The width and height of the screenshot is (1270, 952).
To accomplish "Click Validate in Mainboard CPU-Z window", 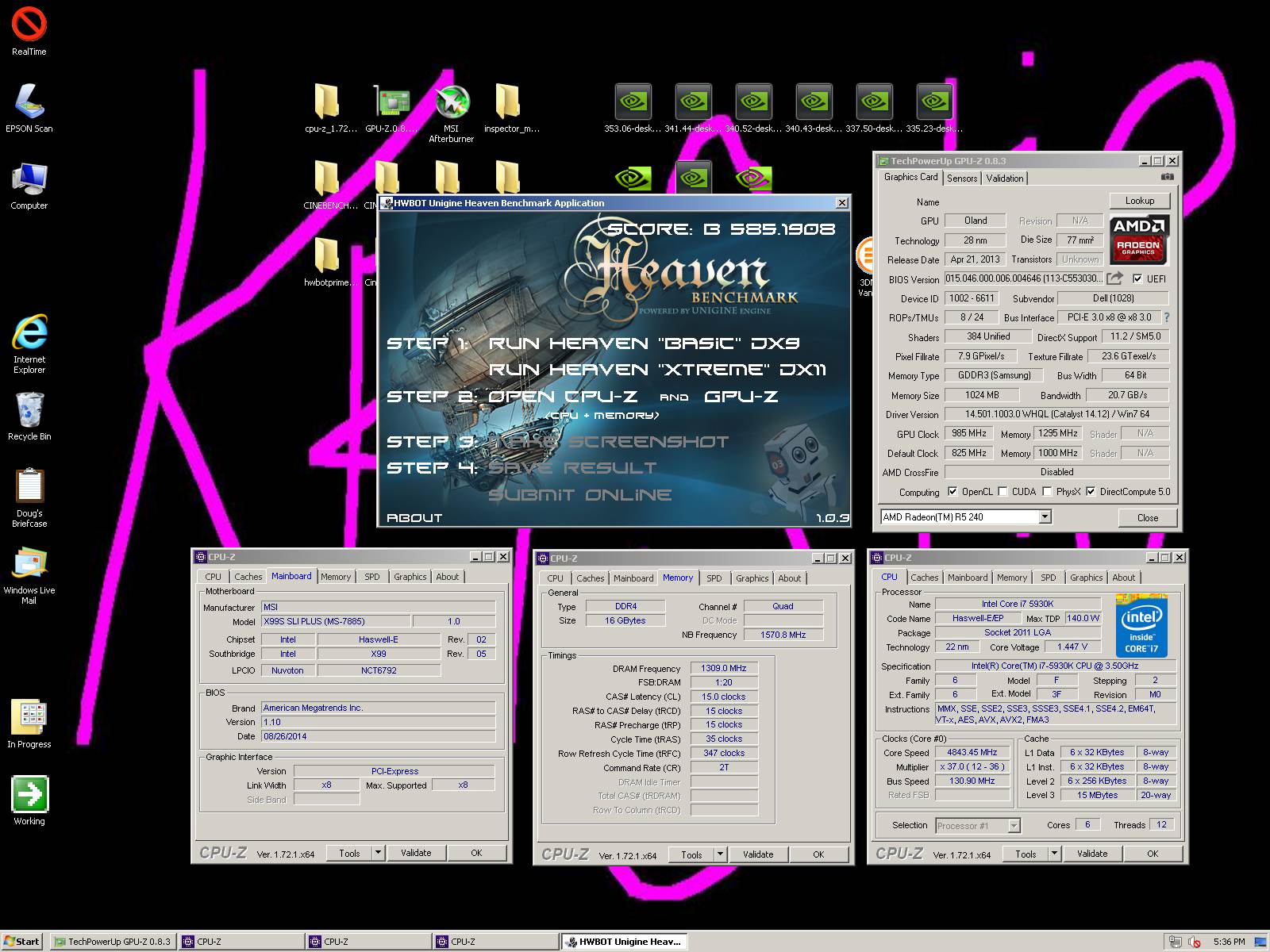I will click(416, 853).
